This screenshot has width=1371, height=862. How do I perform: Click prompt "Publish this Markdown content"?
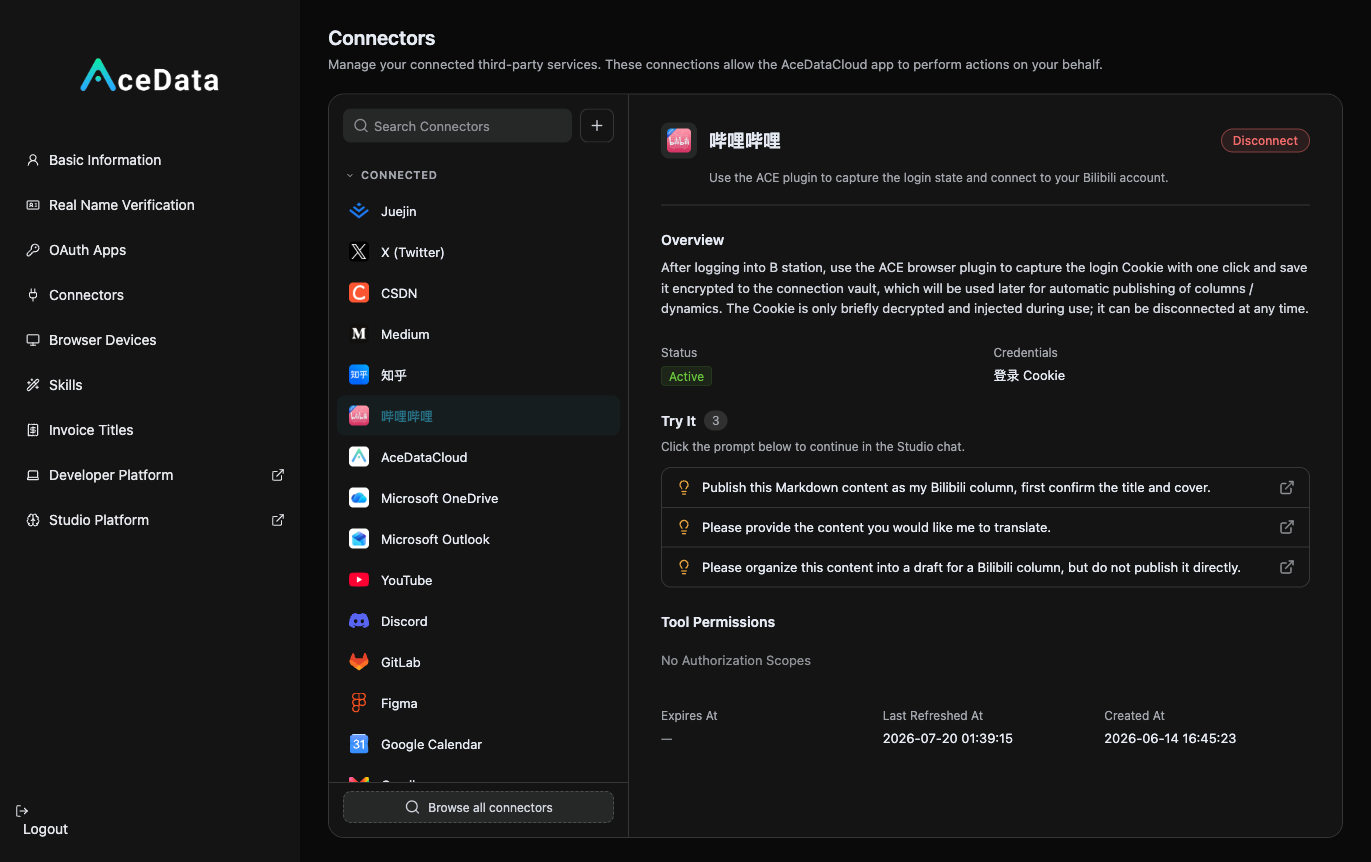985,488
